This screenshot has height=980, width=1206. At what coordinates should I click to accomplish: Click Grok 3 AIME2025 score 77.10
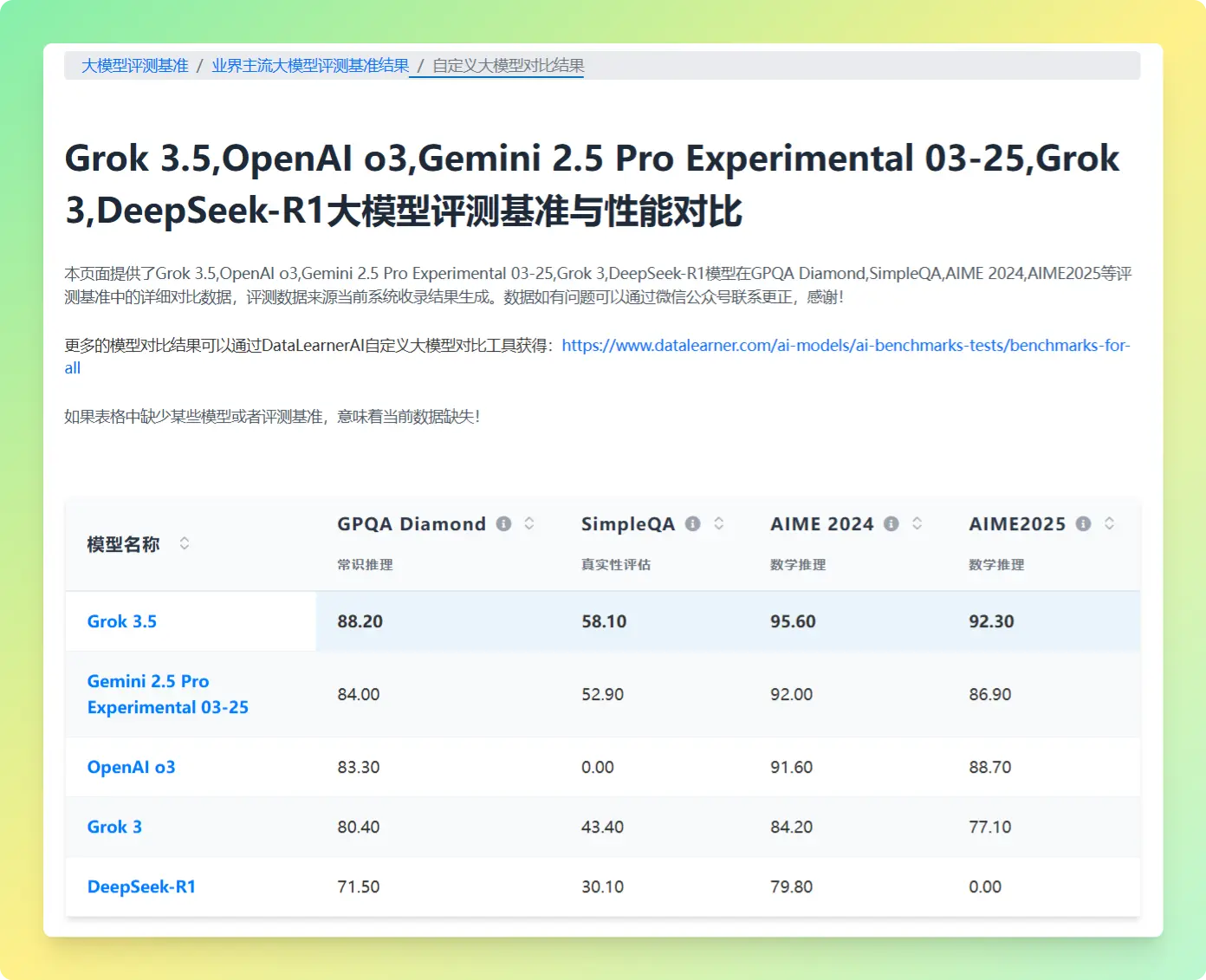click(990, 827)
